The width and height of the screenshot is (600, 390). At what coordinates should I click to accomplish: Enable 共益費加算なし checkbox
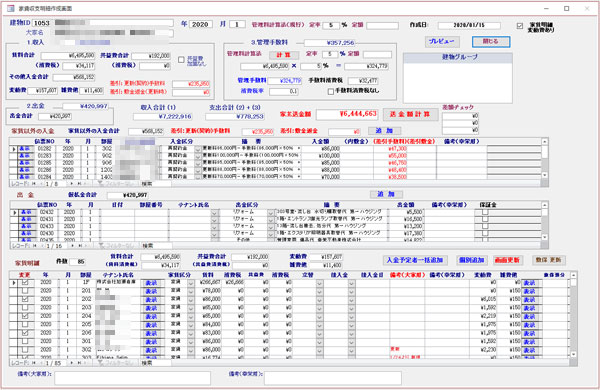181,59
